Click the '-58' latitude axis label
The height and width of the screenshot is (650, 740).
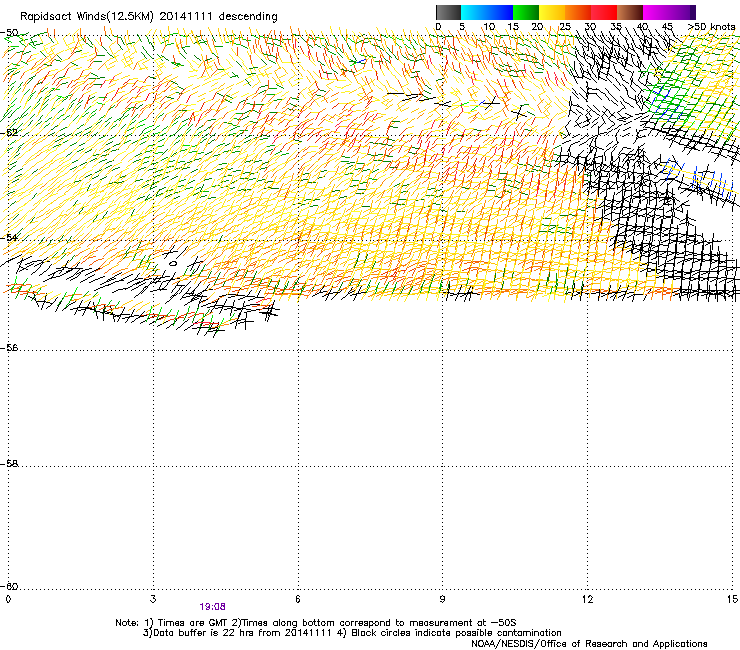9,464
